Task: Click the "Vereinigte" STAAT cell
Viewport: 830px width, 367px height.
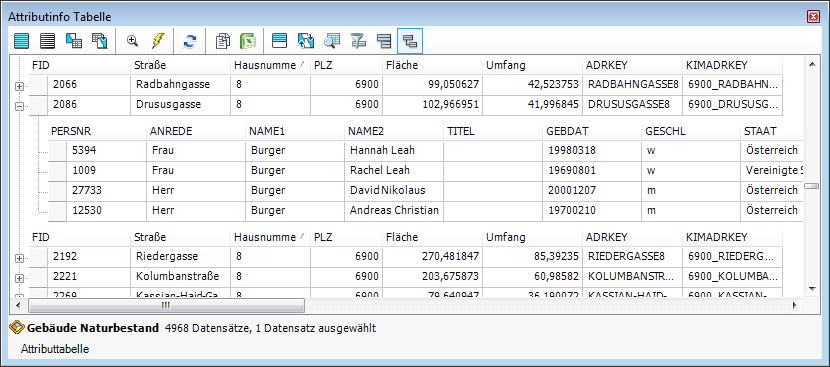Action: coord(772,171)
